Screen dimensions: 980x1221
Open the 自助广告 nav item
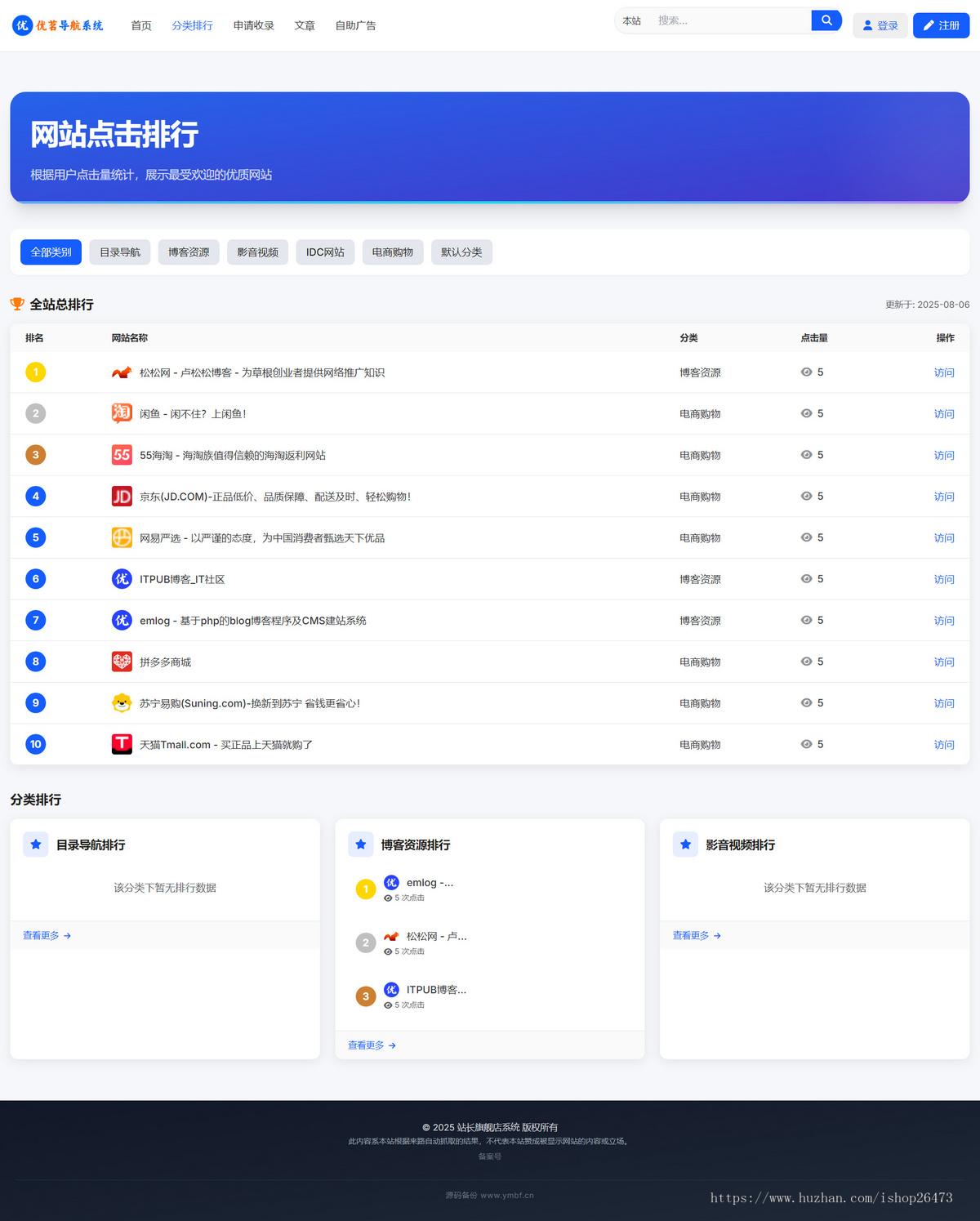click(x=355, y=25)
